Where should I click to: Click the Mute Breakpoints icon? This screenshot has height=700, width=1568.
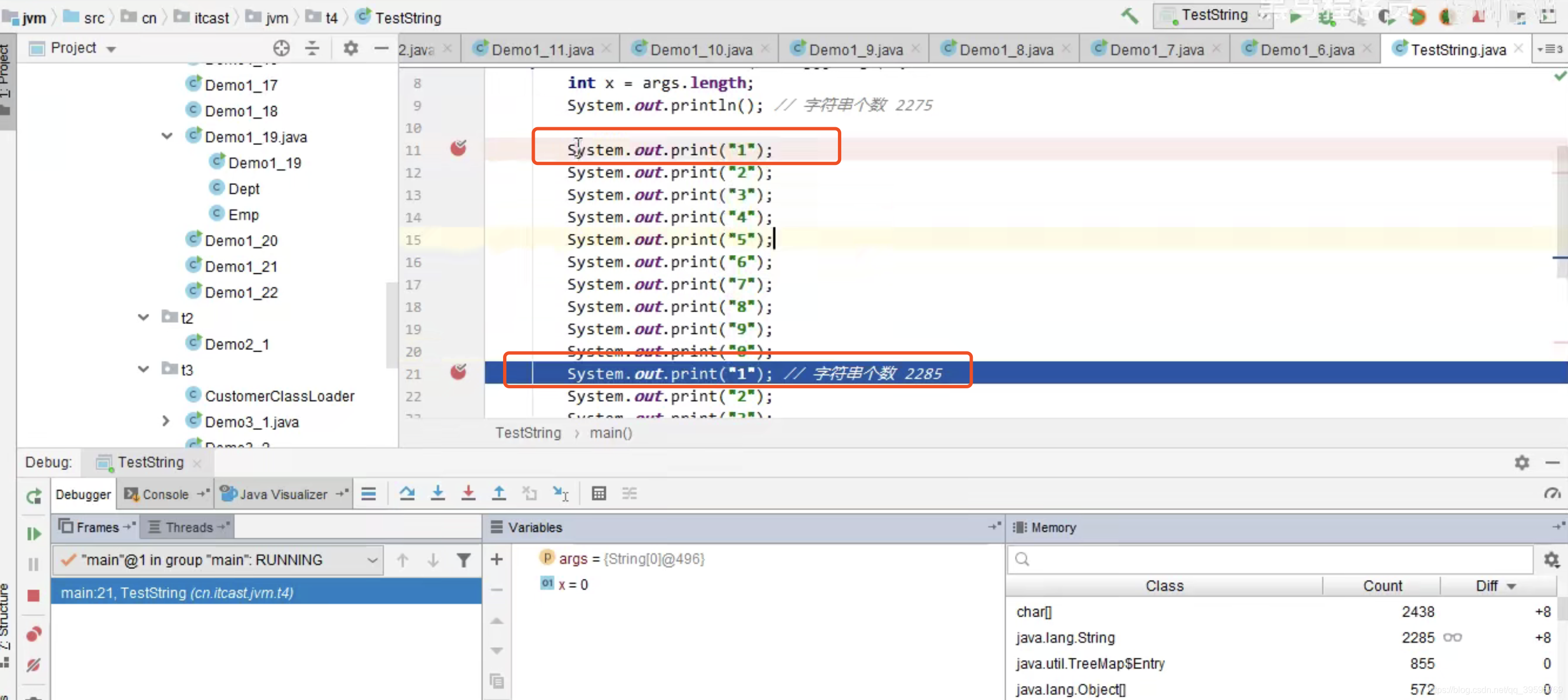point(33,664)
